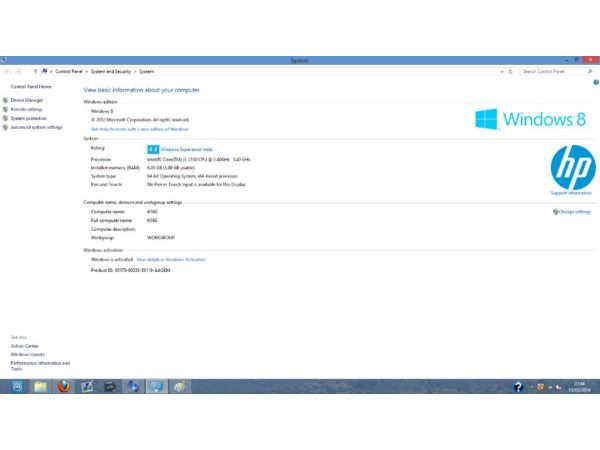Viewport: 600px width, 450px height.
Task: Get more features with new Windows edition
Action: 139,129
